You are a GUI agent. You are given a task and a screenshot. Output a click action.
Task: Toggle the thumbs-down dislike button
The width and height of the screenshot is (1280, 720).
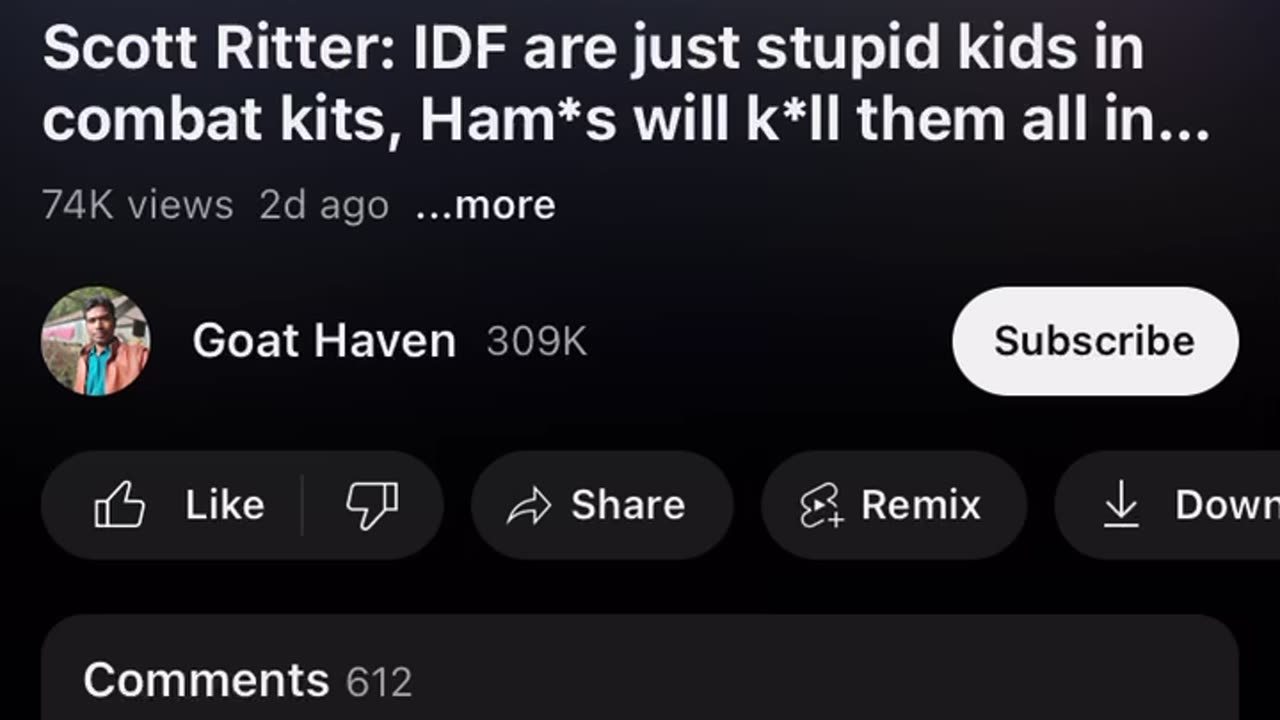tap(372, 505)
